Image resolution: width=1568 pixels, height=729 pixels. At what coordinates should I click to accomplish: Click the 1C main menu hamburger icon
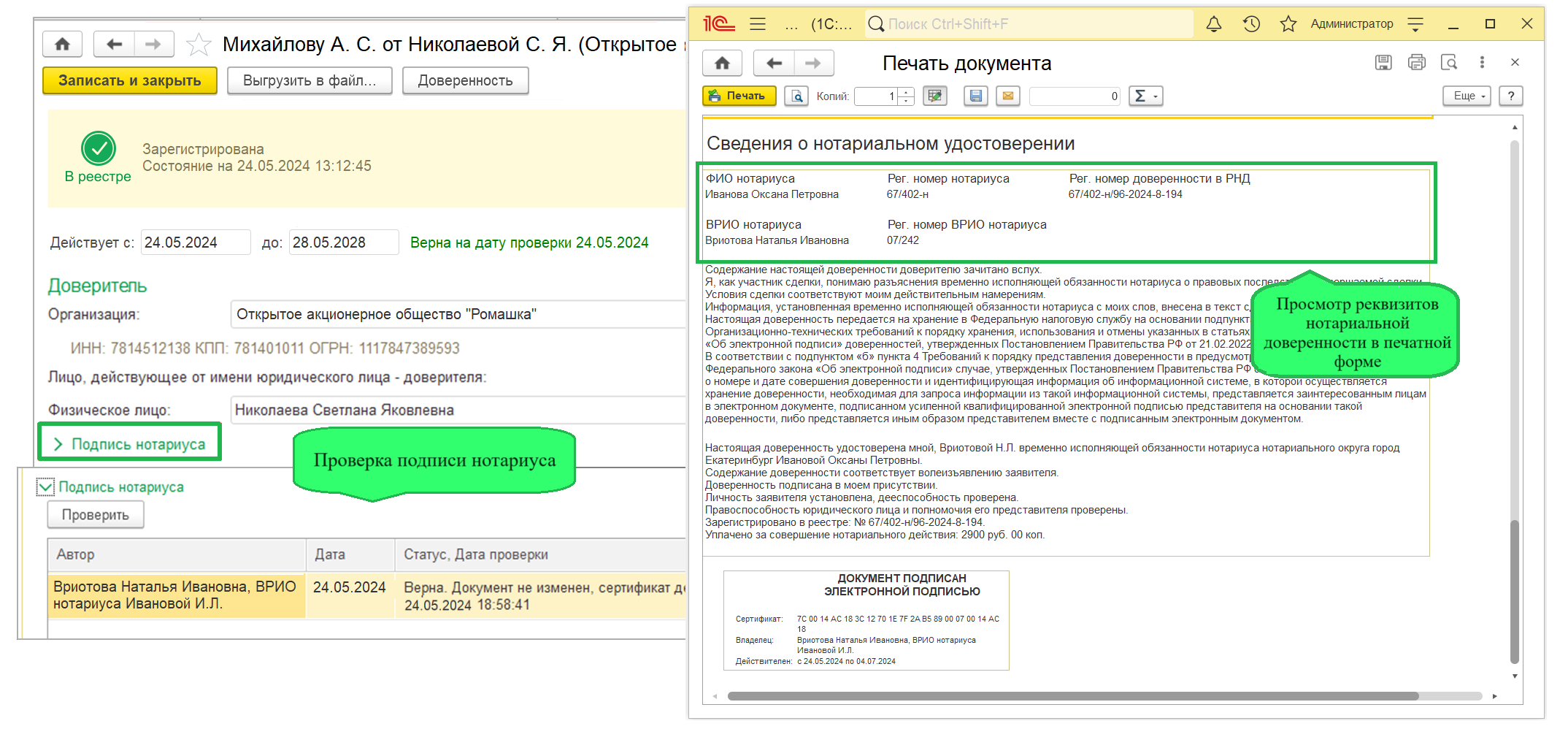pos(758,24)
